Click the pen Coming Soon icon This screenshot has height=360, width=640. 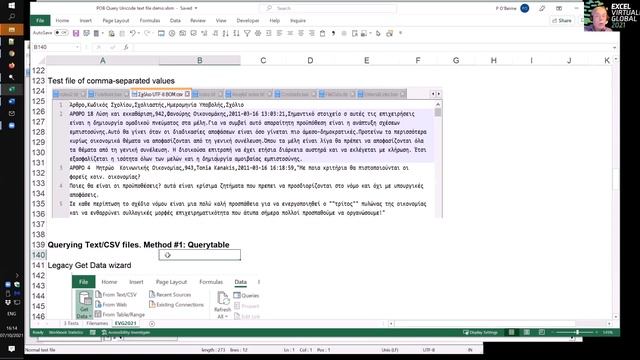coord(542,8)
